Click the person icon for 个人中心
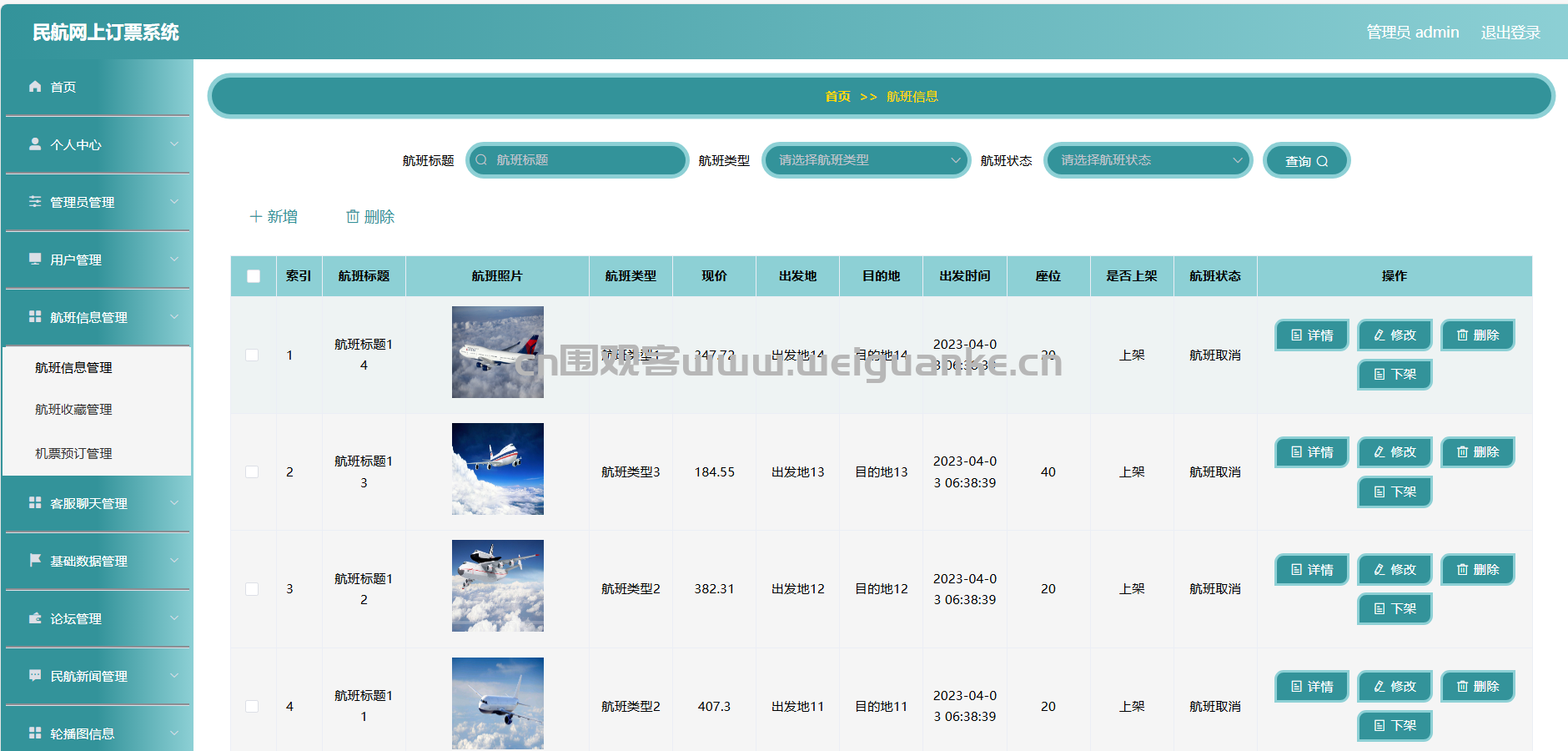This screenshot has height=751, width=1568. (x=35, y=144)
